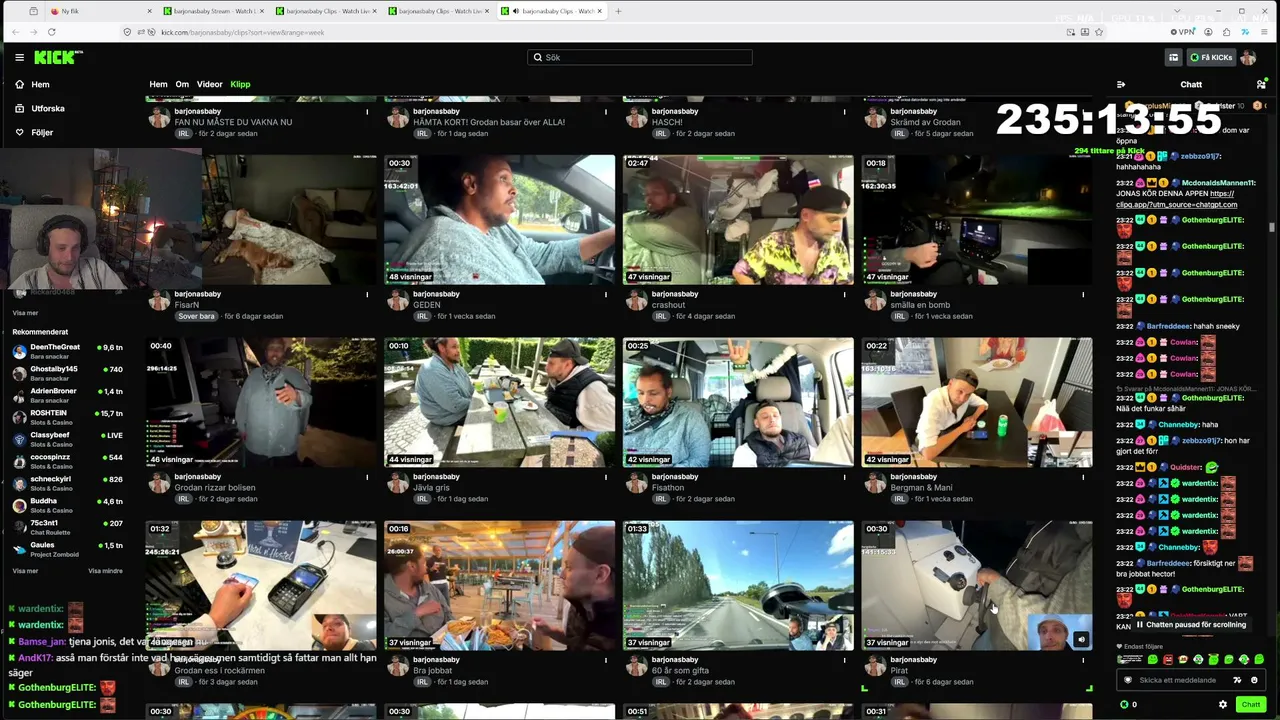
Task: Click the Skicka ett meddelande chat input
Action: [1177, 680]
